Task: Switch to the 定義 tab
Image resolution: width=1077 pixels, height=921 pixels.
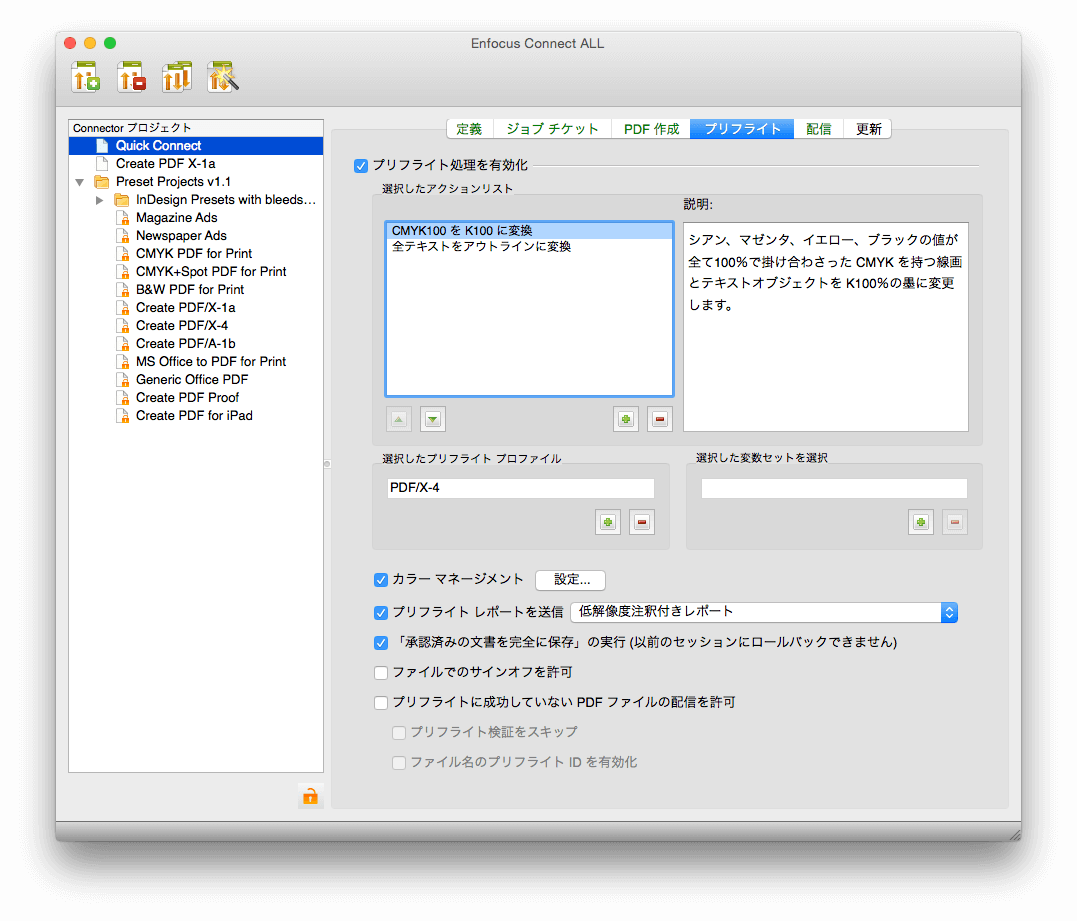Action: click(x=469, y=129)
